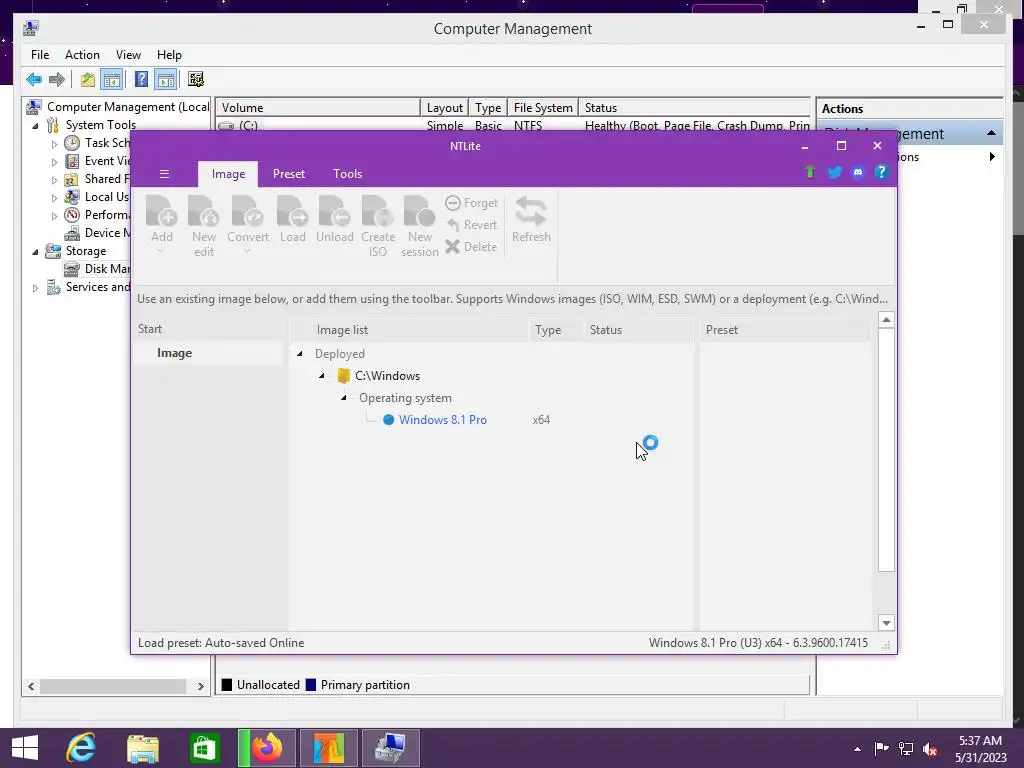Collapse the Deployed group
The height and width of the screenshot is (768, 1024).
(300, 353)
